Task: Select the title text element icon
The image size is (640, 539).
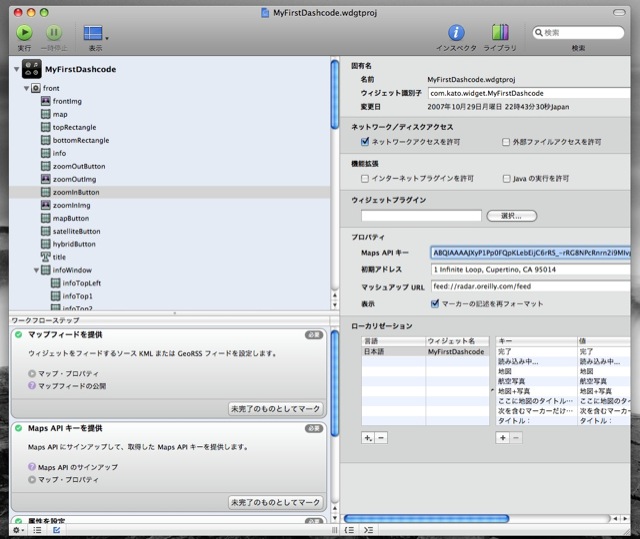Action: [x=45, y=257]
